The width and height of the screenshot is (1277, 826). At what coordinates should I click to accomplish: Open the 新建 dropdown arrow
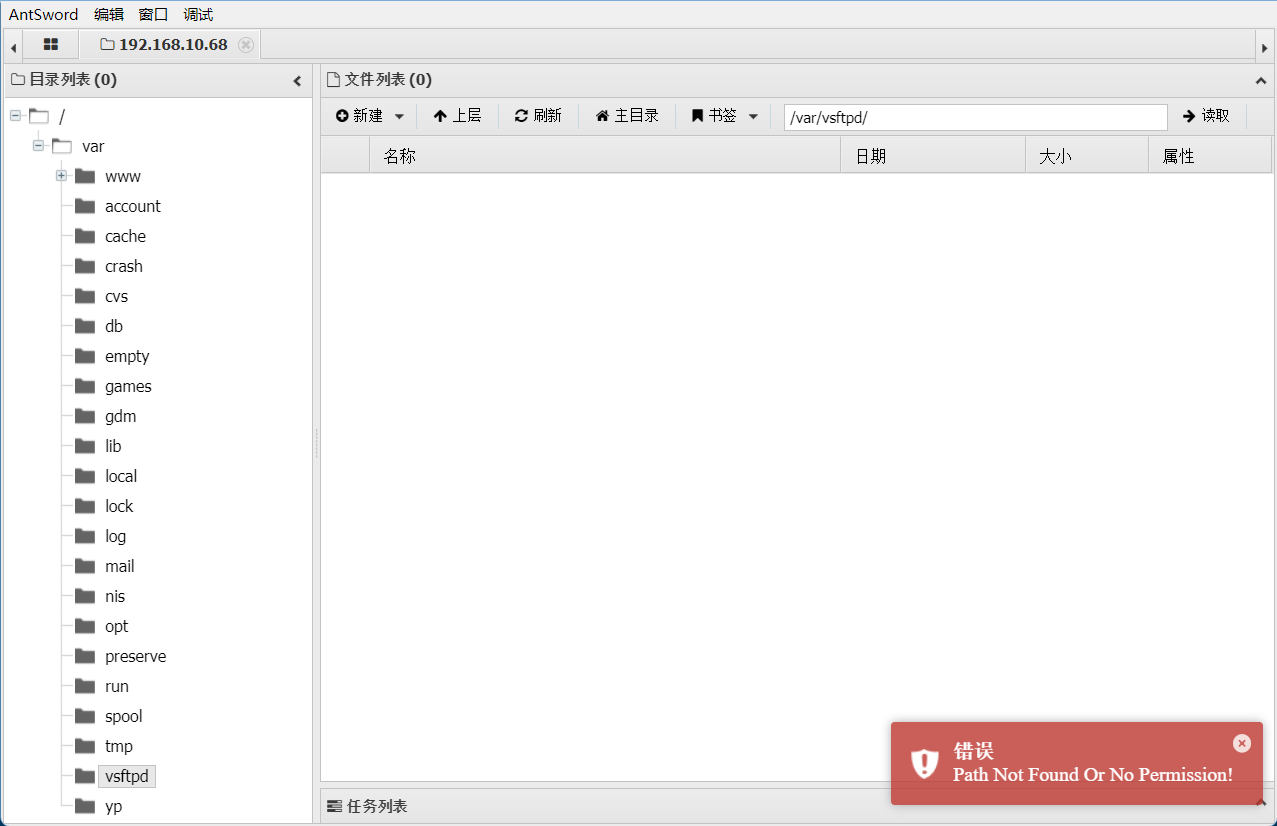coord(399,116)
